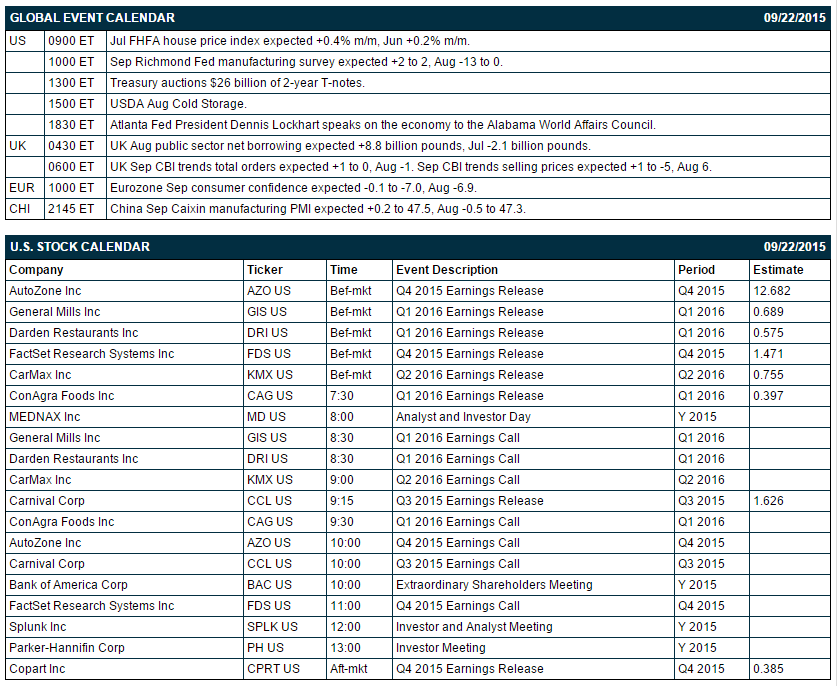Click the 0430 ET time cell
The image size is (837, 686).
pos(71,146)
